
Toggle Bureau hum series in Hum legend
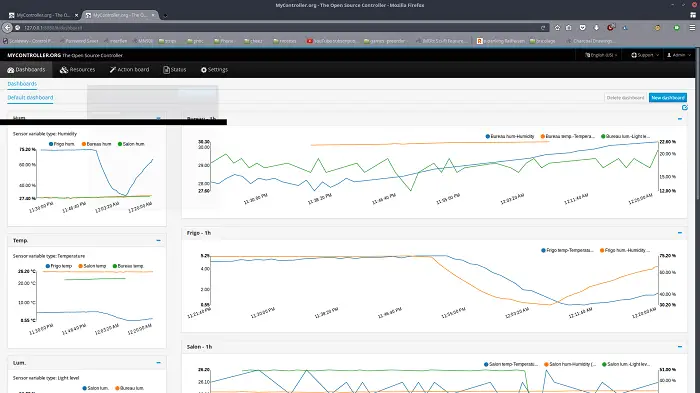(x=96, y=144)
